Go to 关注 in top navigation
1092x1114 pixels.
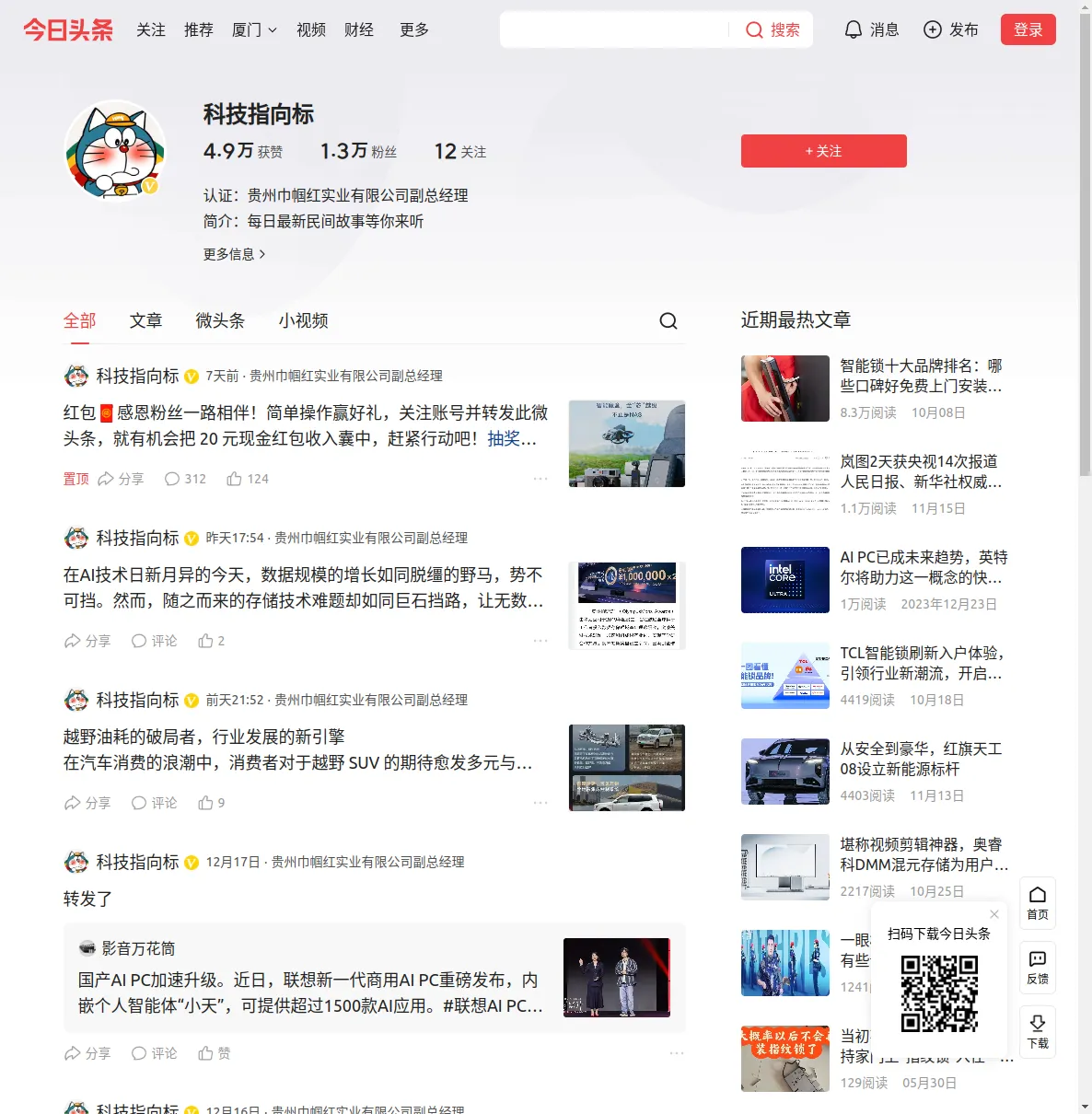[151, 30]
